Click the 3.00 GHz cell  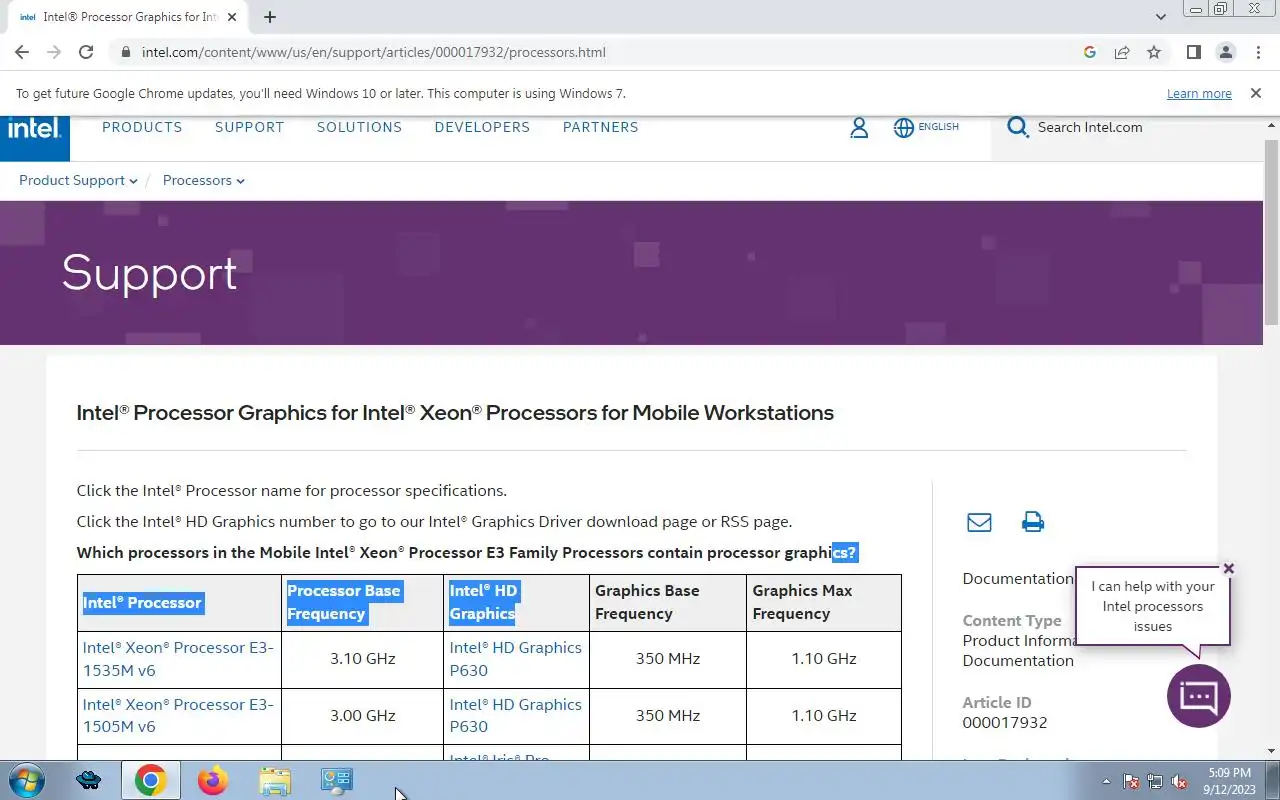coord(363,715)
